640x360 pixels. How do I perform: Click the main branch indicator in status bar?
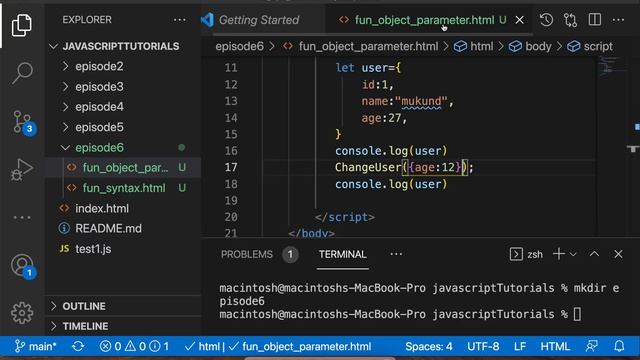[36, 347]
